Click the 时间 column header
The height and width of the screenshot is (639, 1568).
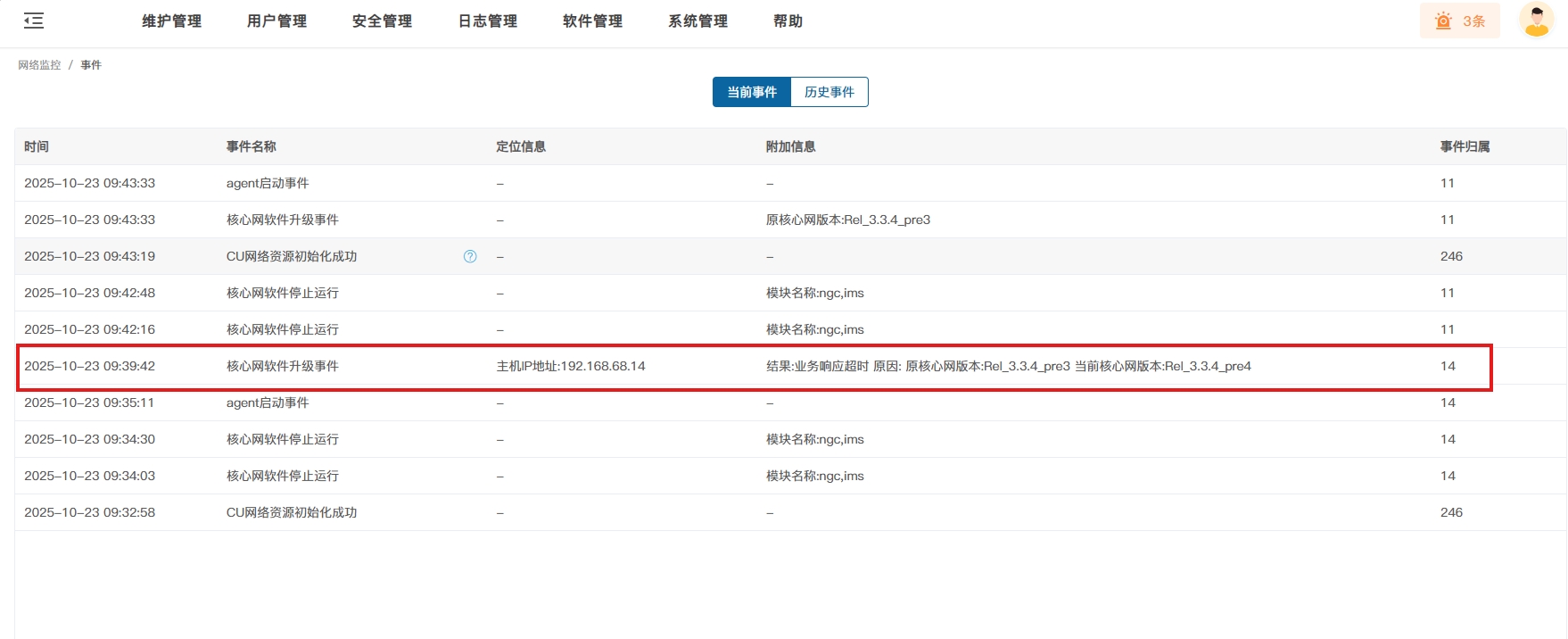click(x=37, y=146)
